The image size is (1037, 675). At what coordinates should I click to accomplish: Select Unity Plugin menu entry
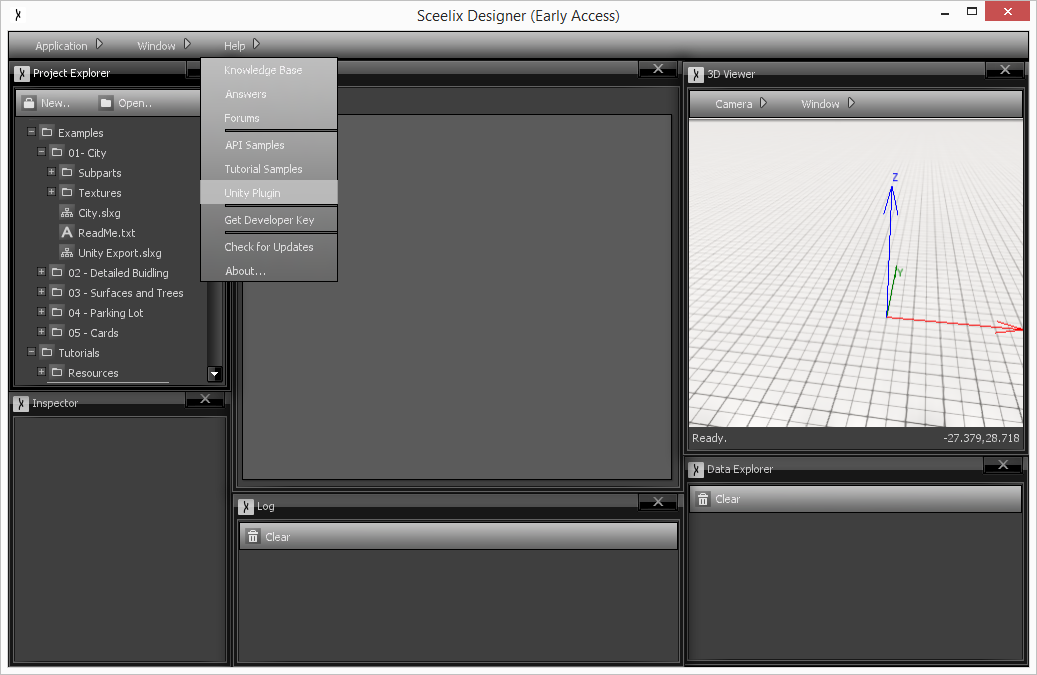(x=269, y=192)
